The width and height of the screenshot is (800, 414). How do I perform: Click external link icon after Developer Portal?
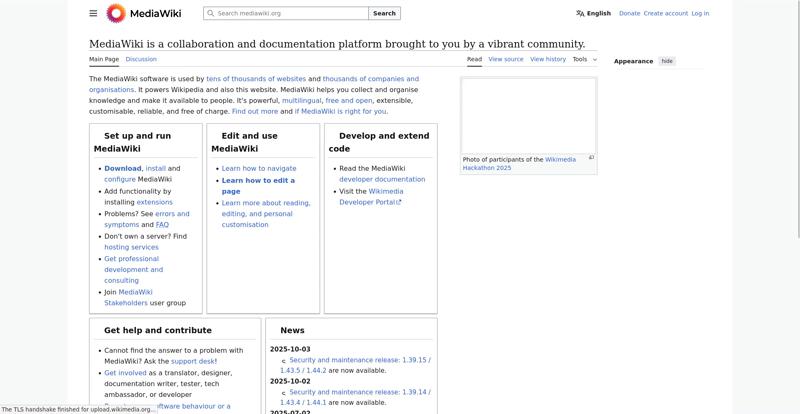click(x=400, y=202)
